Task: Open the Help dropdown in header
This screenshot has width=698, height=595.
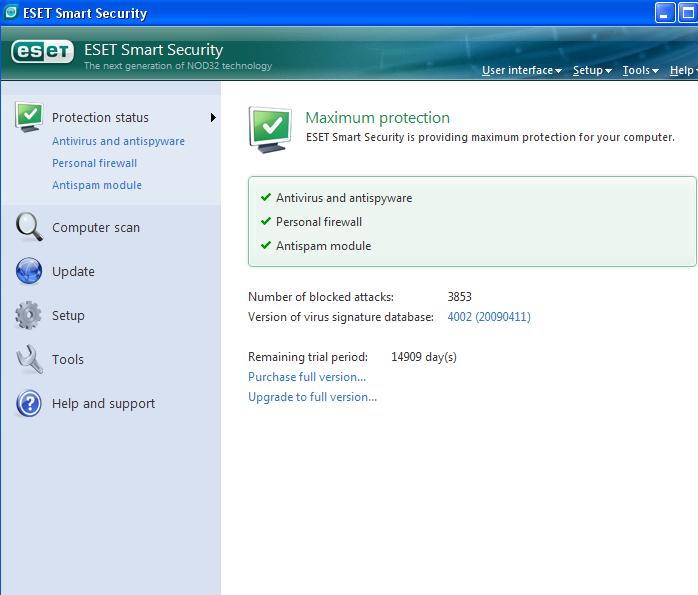Action: point(683,70)
